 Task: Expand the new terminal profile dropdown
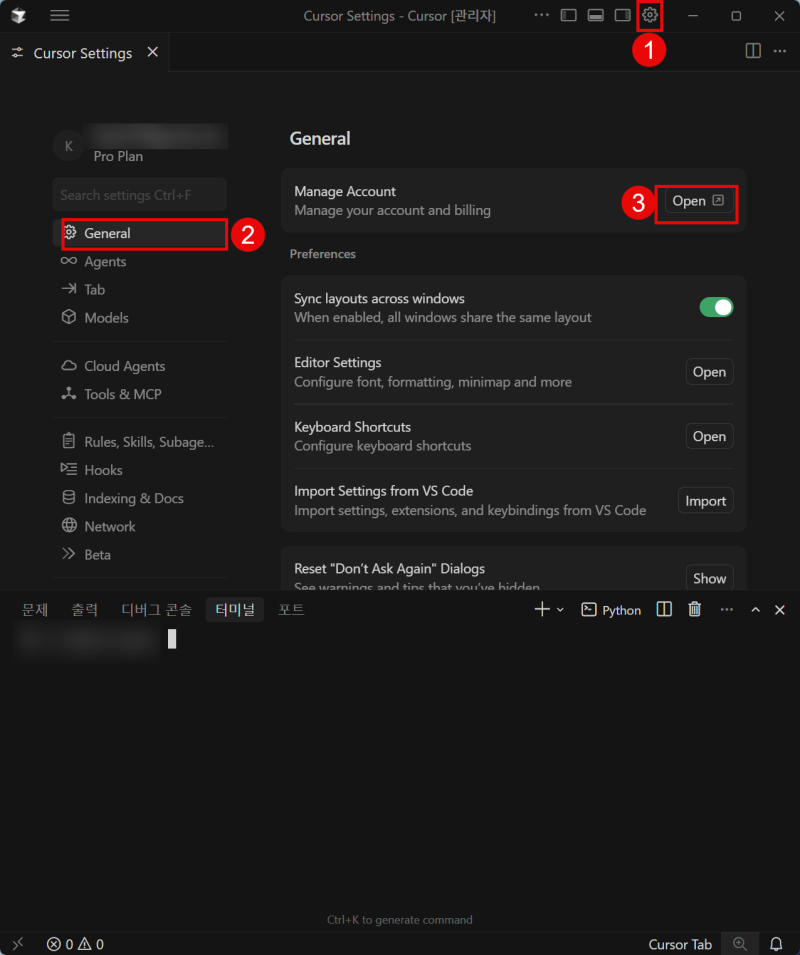560,610
